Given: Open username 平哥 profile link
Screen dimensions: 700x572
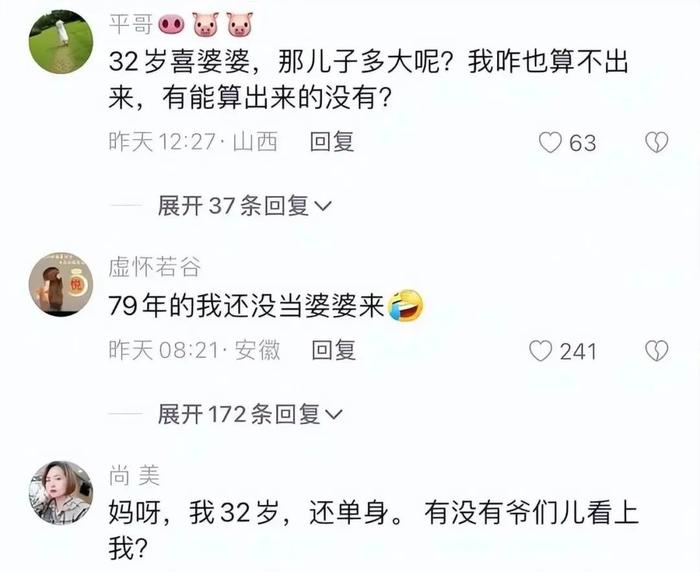Looking at the screenshot, I should click(131, 24).
